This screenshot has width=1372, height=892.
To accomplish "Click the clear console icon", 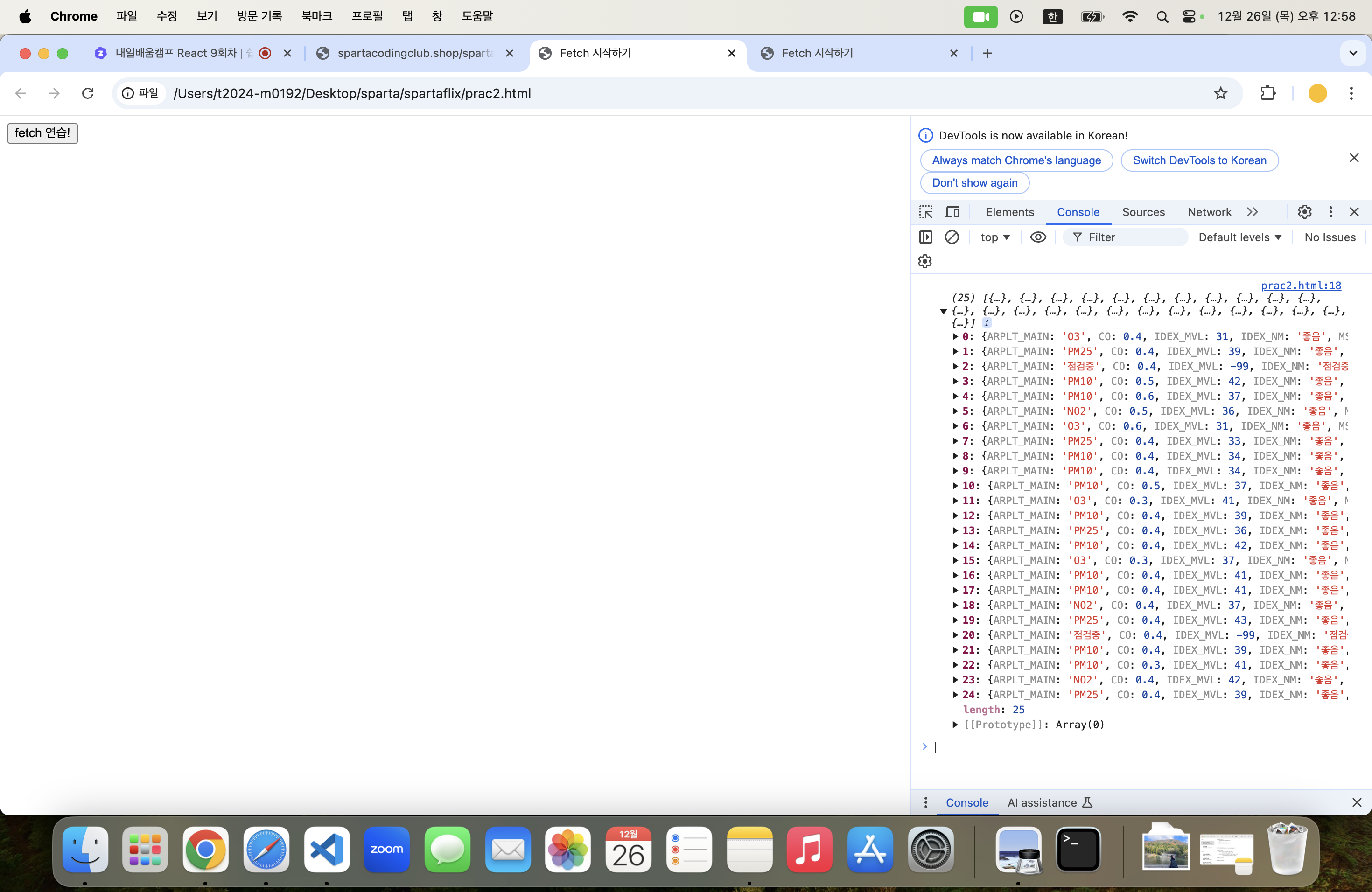I will pyautogui.click(x=952, y=237).
